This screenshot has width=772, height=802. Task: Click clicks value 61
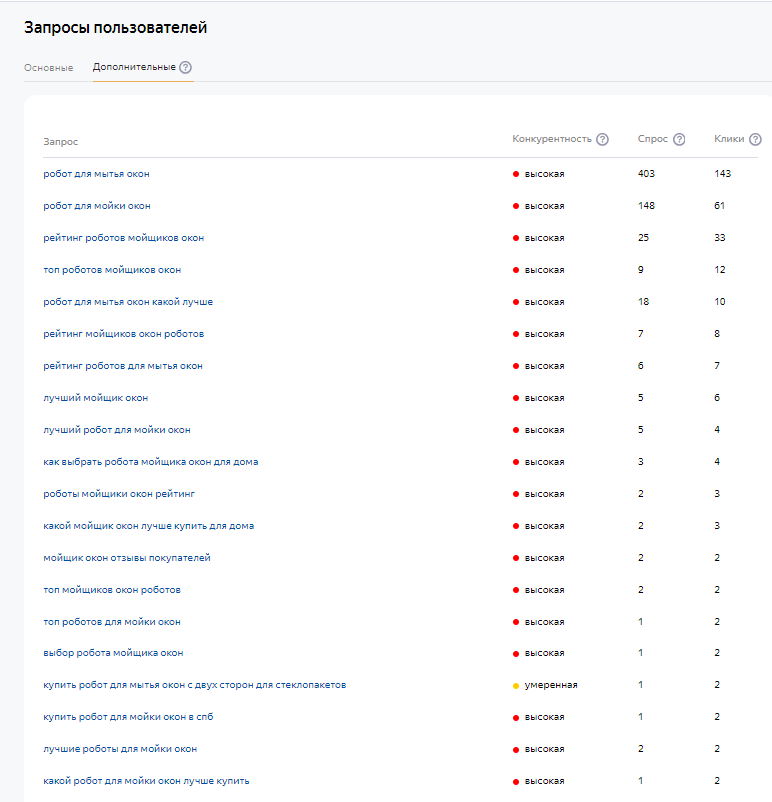tap(719, 205)
